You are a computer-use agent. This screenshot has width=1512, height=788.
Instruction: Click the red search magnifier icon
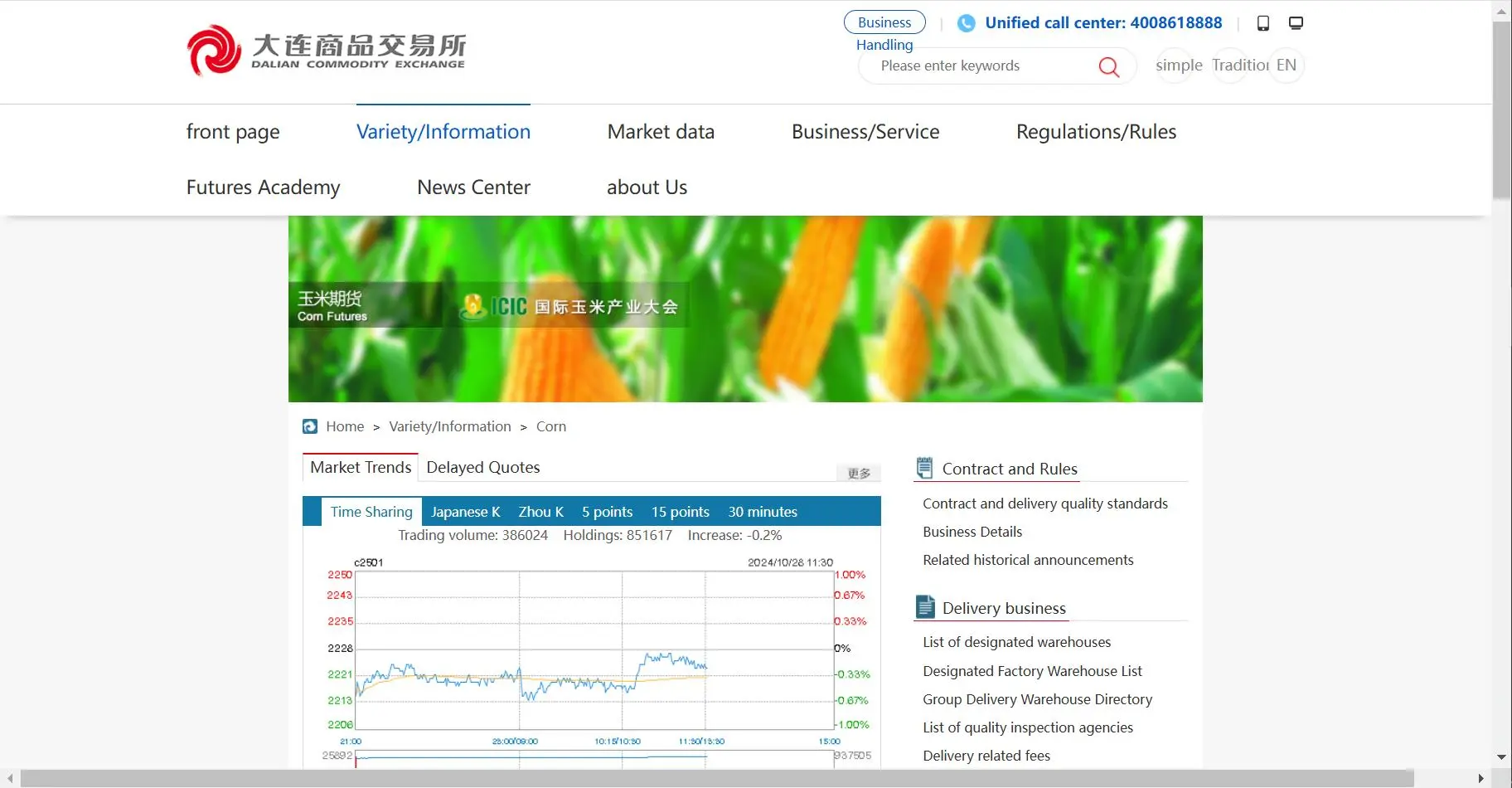point(1108,66)
